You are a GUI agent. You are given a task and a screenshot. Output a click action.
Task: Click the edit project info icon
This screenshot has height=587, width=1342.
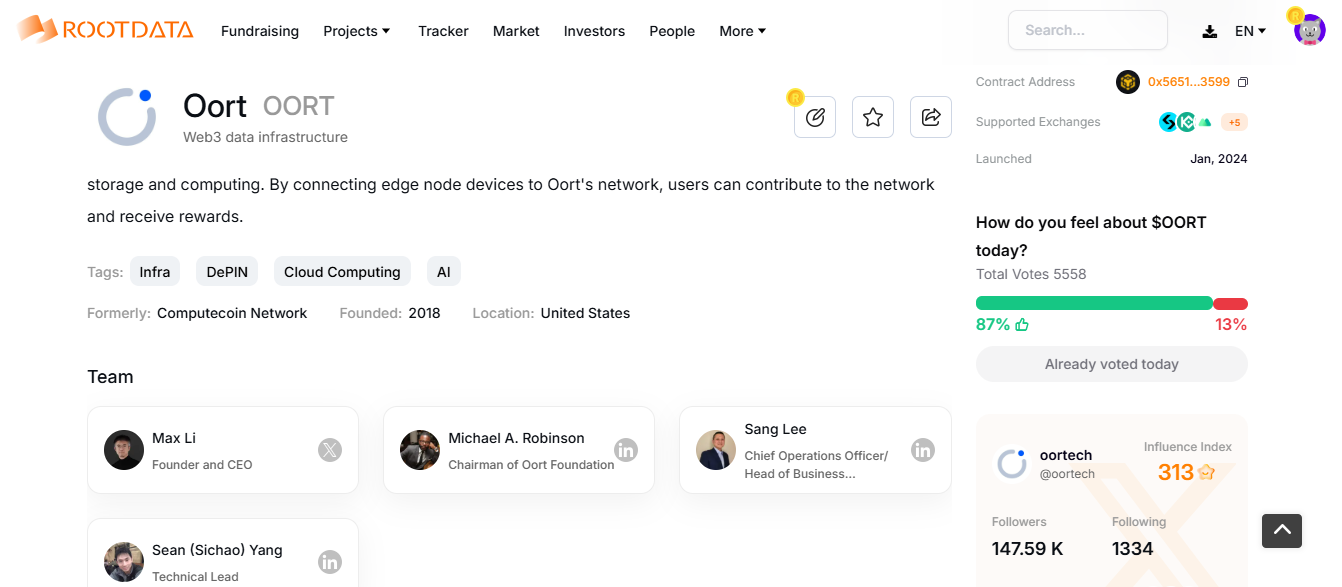click(x=815, y=117)
